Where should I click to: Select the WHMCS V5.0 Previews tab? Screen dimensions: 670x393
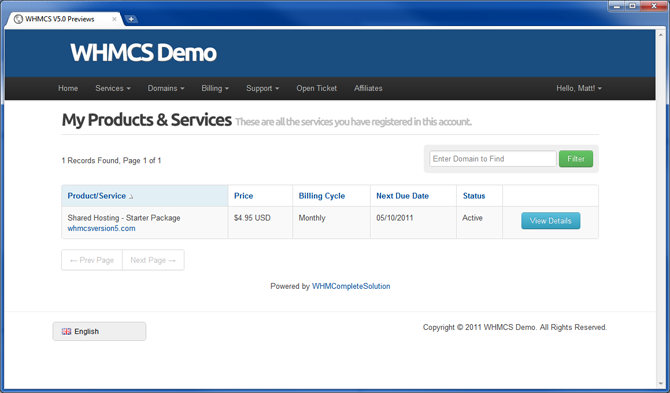point(64,19)
